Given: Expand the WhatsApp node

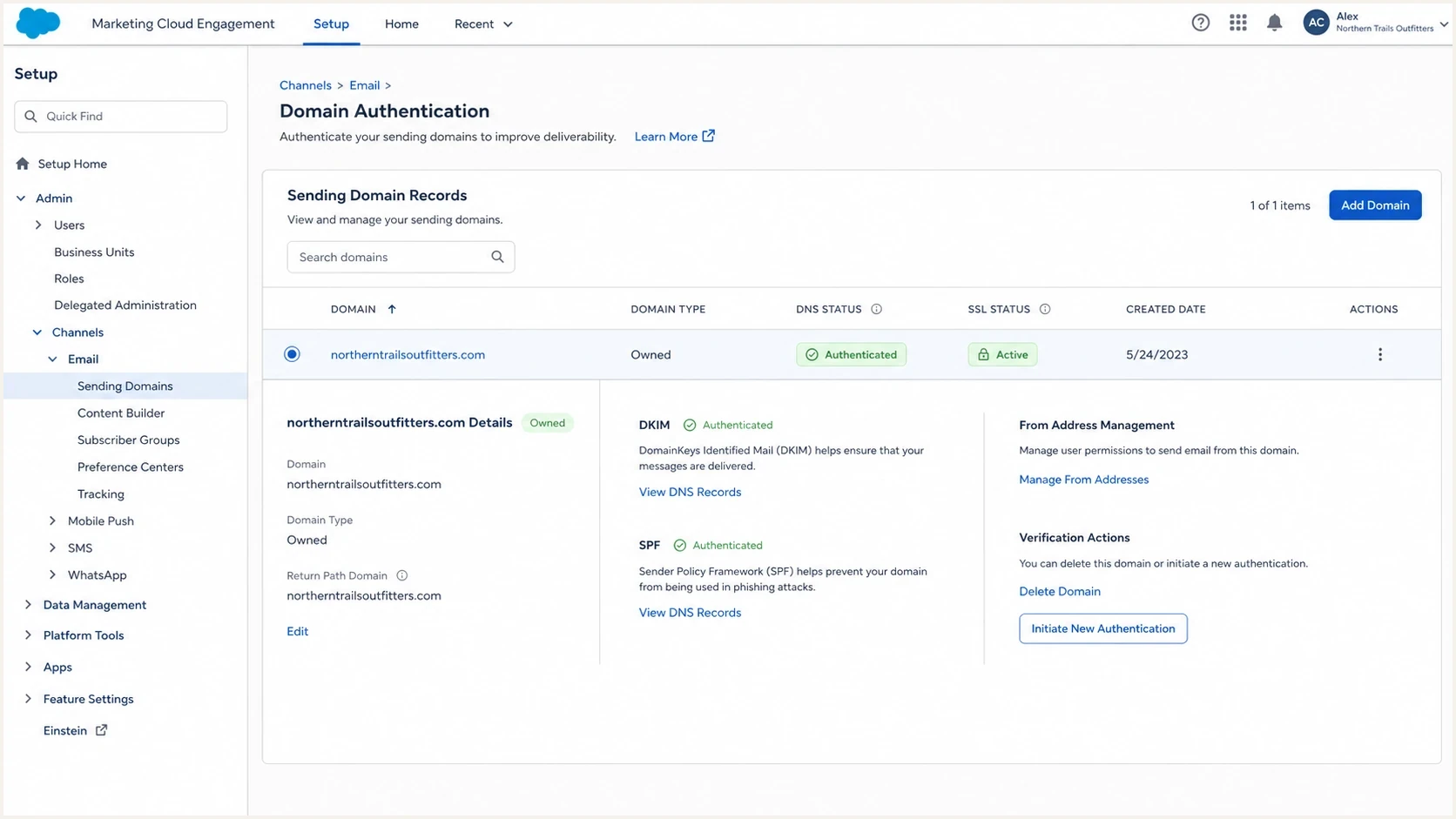Looking at the screenshot, I should click(x=52, y=574).
